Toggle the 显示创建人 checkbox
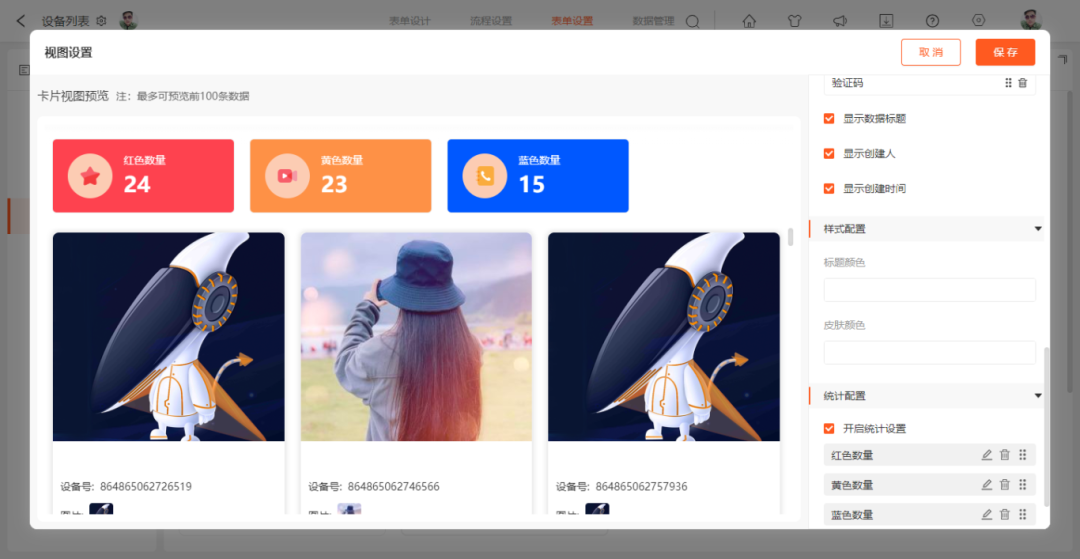Viewport: 1080px width, 559px height. 829,154
